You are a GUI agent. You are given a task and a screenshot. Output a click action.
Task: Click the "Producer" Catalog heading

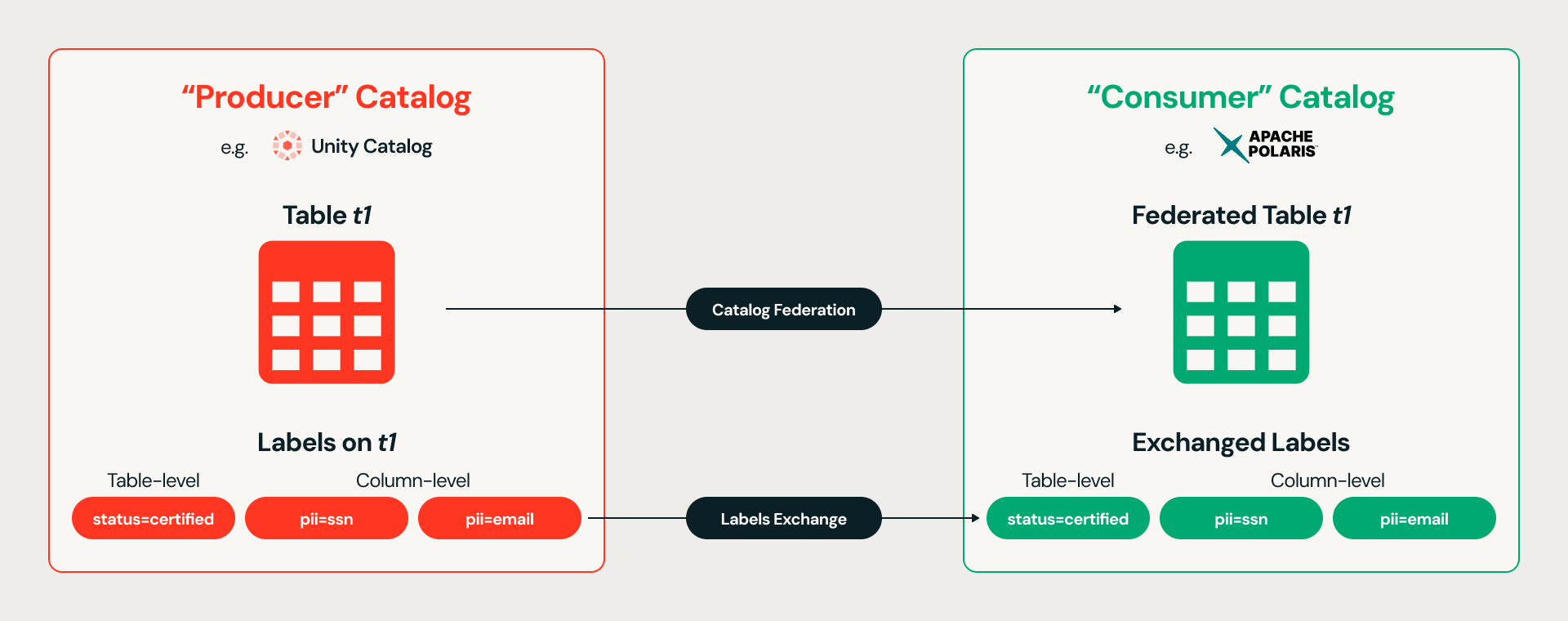327,97
